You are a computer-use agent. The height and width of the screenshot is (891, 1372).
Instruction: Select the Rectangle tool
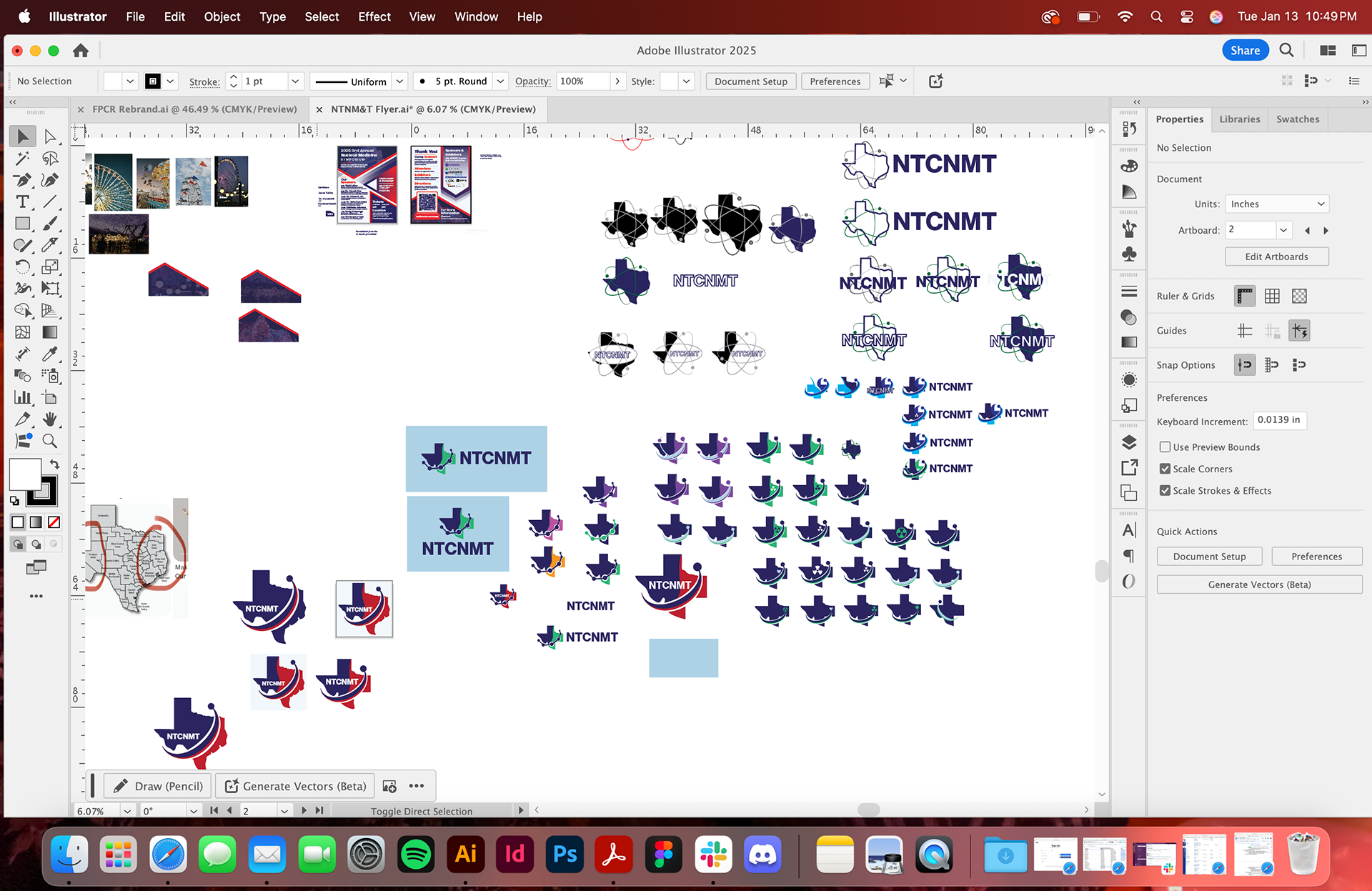(x=23, y=224)
